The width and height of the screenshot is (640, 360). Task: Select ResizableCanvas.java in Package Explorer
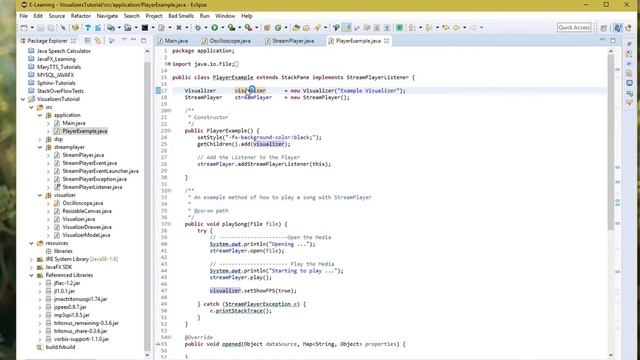pos(87,211)
